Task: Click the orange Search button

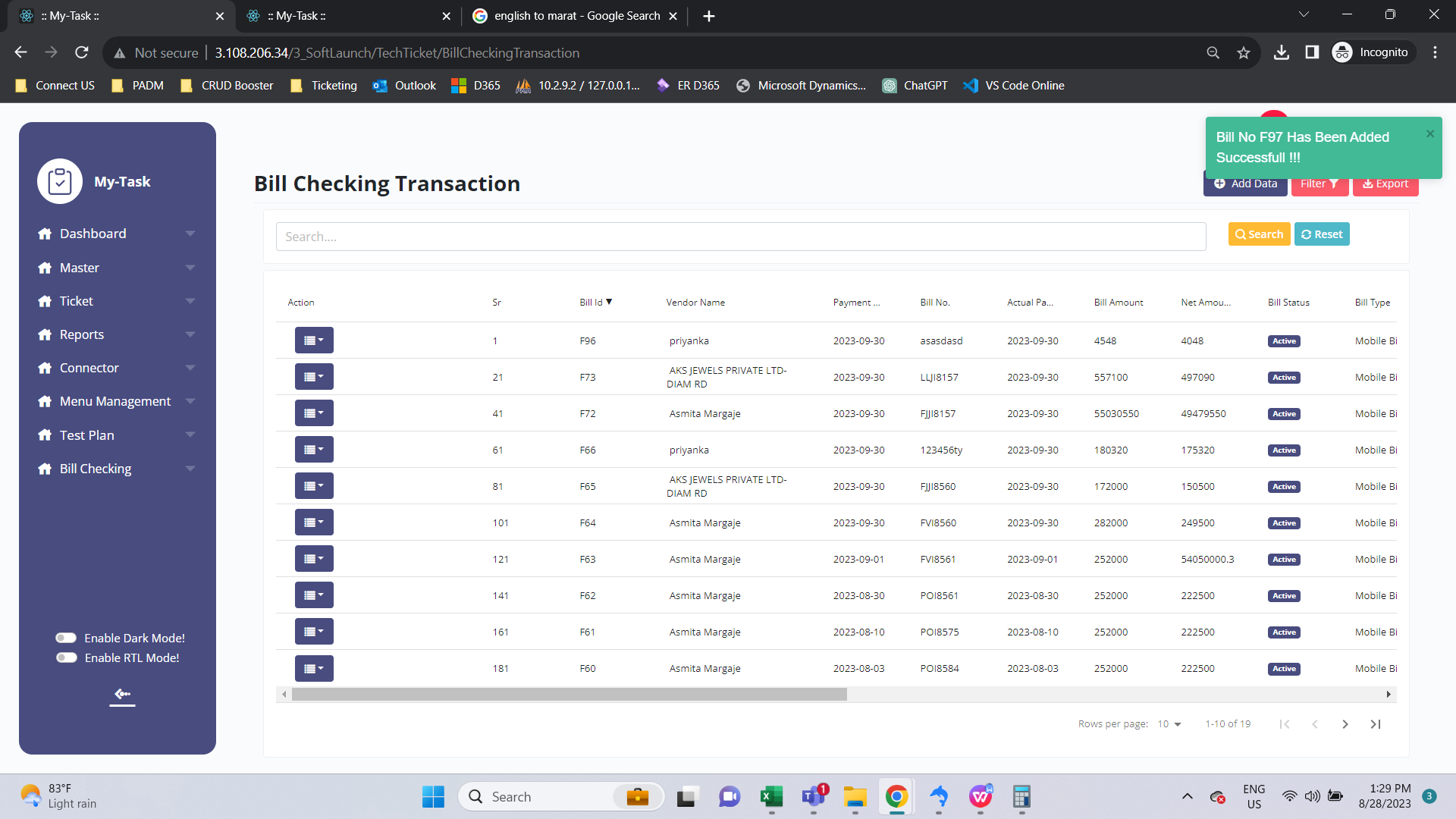Action: pyautogui.click(x=1259, y=234)
